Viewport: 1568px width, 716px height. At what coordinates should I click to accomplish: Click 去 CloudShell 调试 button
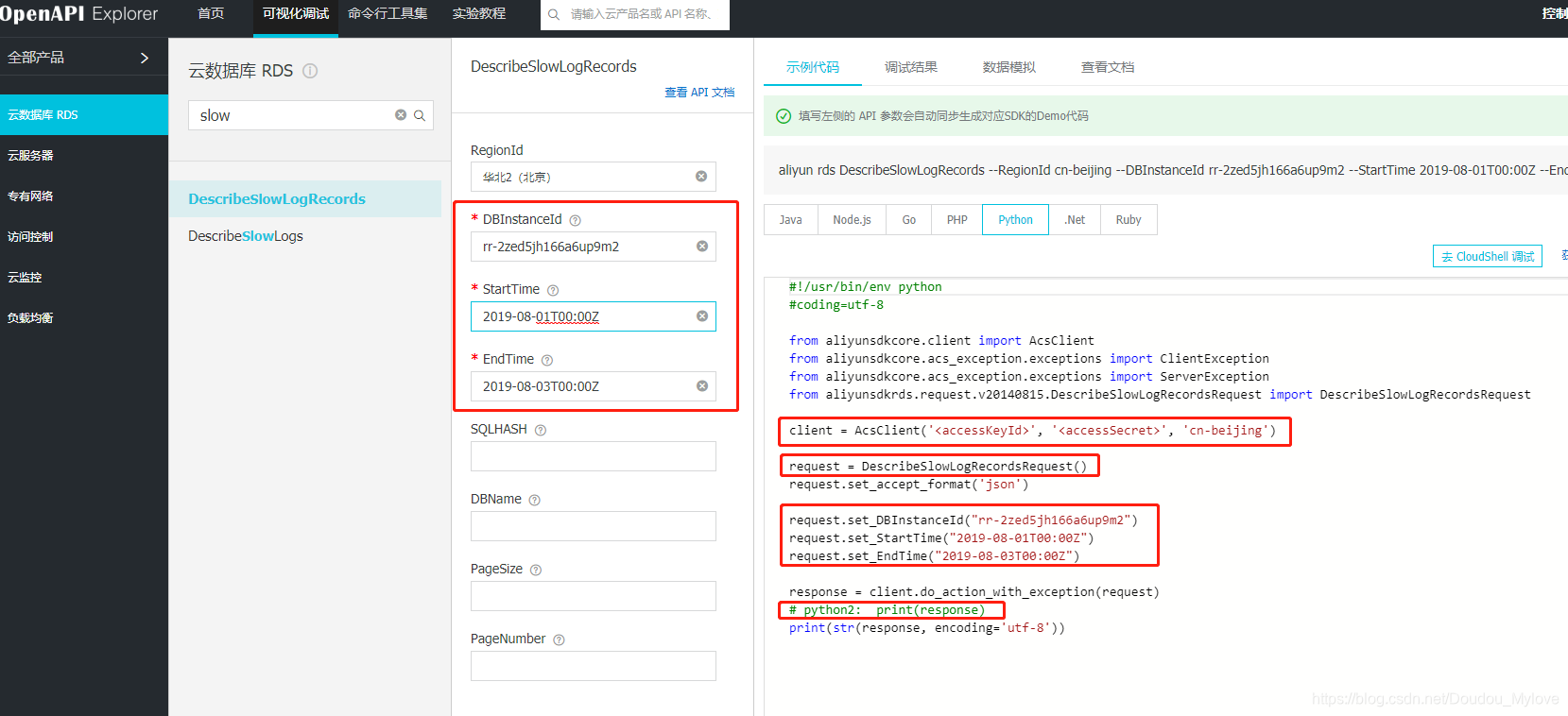click(1488, 256)
